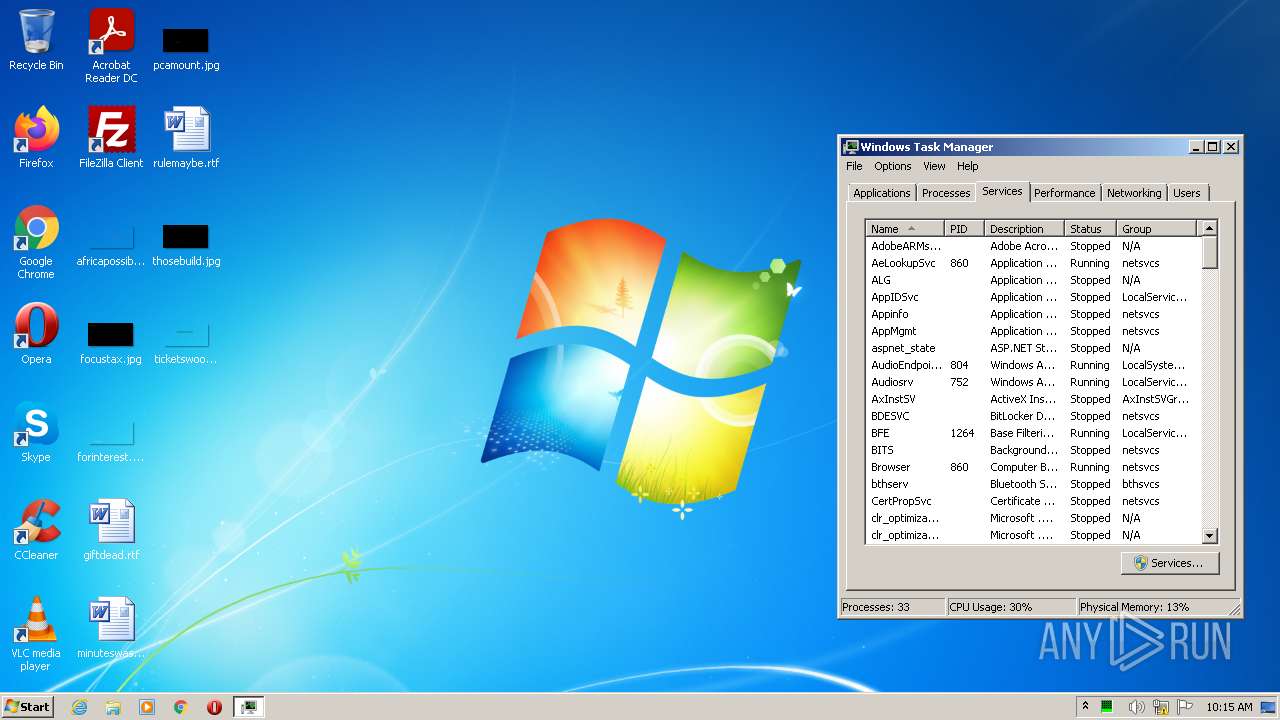
Task: Open Acrobat Reader DC shortcut
Action: (111, 46)
